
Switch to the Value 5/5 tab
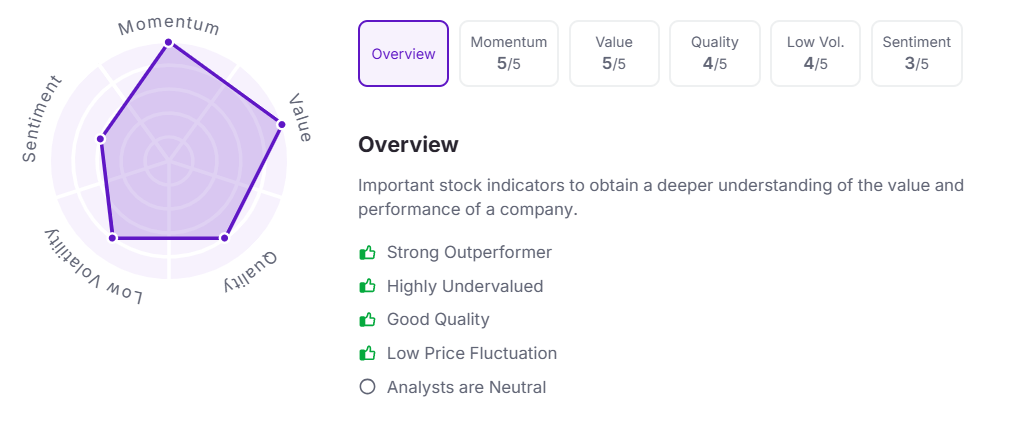coord(614,54)
